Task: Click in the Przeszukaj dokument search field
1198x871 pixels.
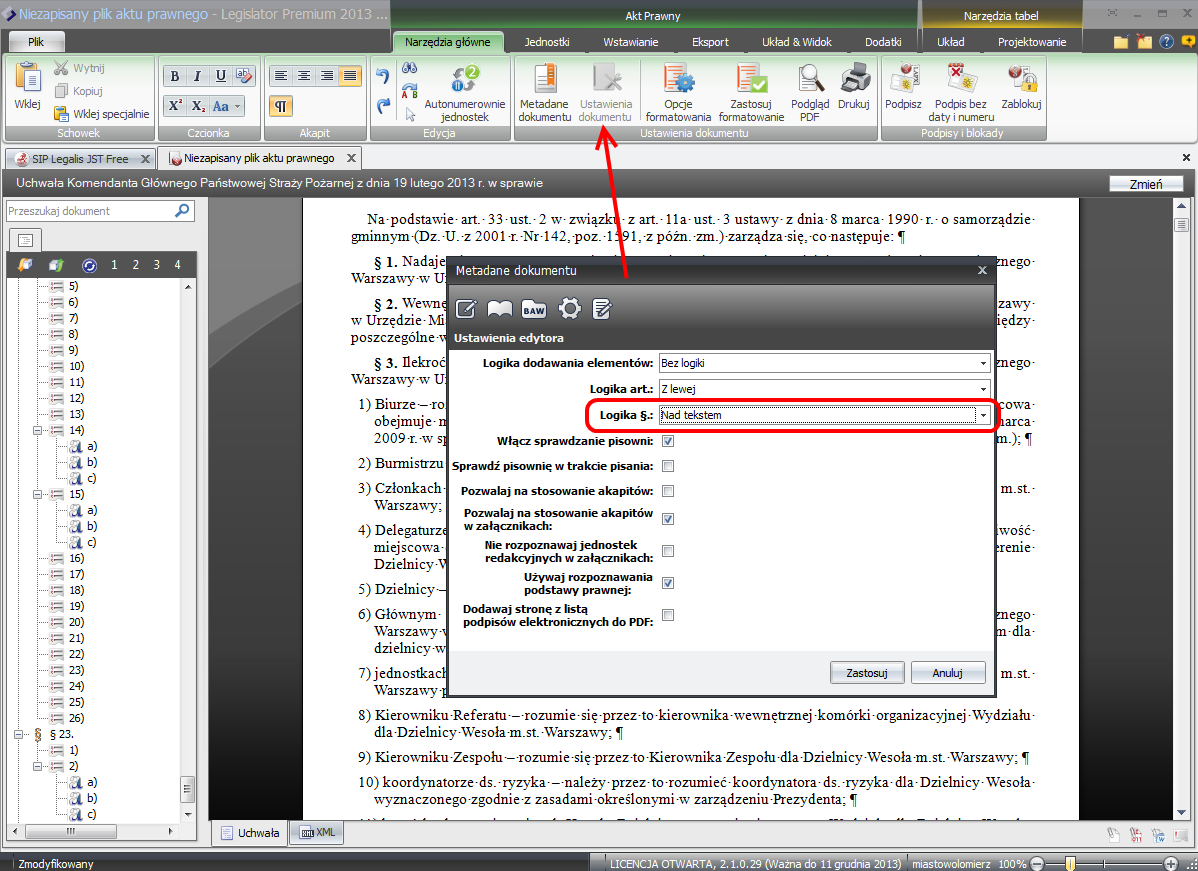Action: tap(90, 211)
